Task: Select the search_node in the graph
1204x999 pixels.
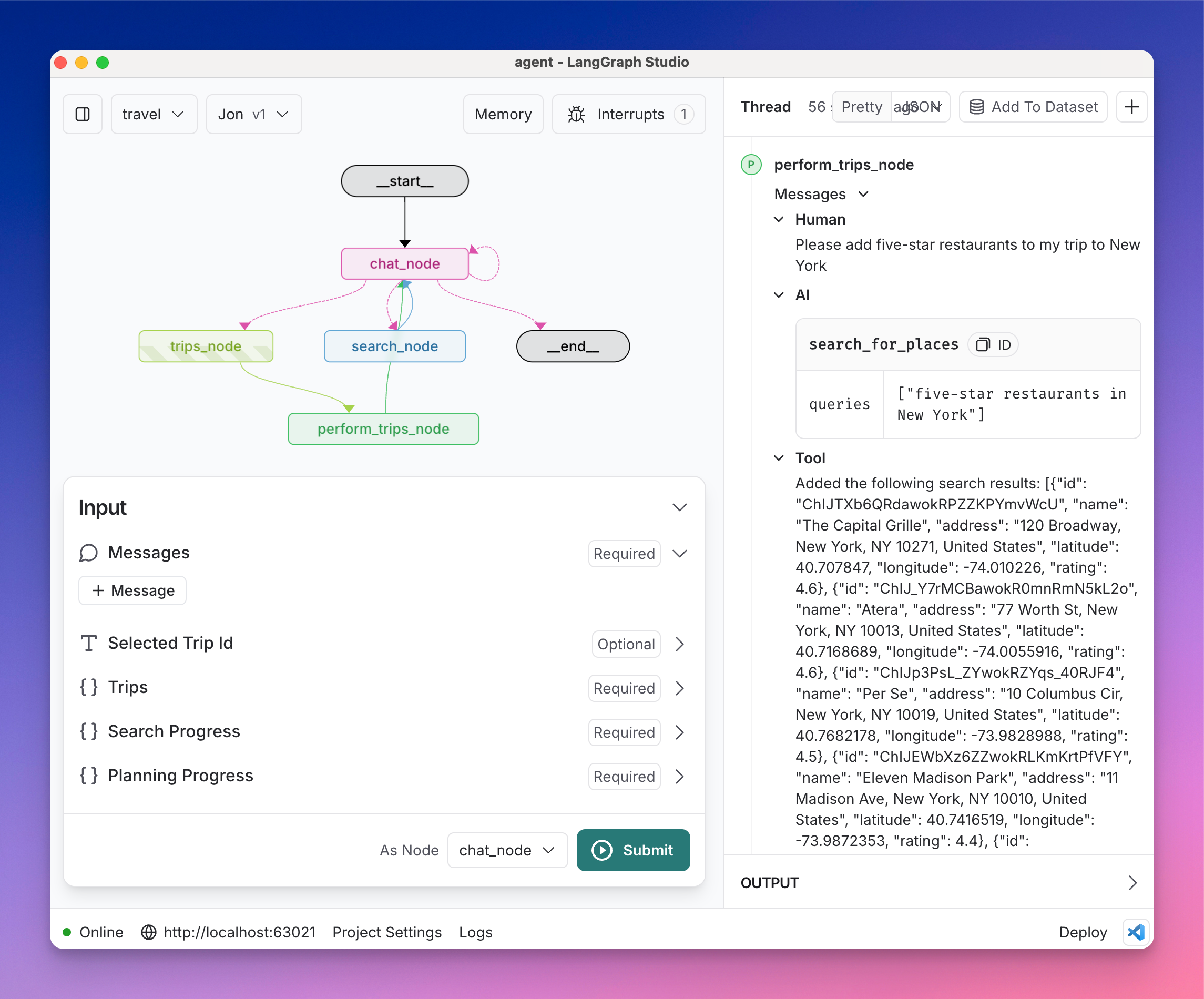Action: tap(394, 346)
